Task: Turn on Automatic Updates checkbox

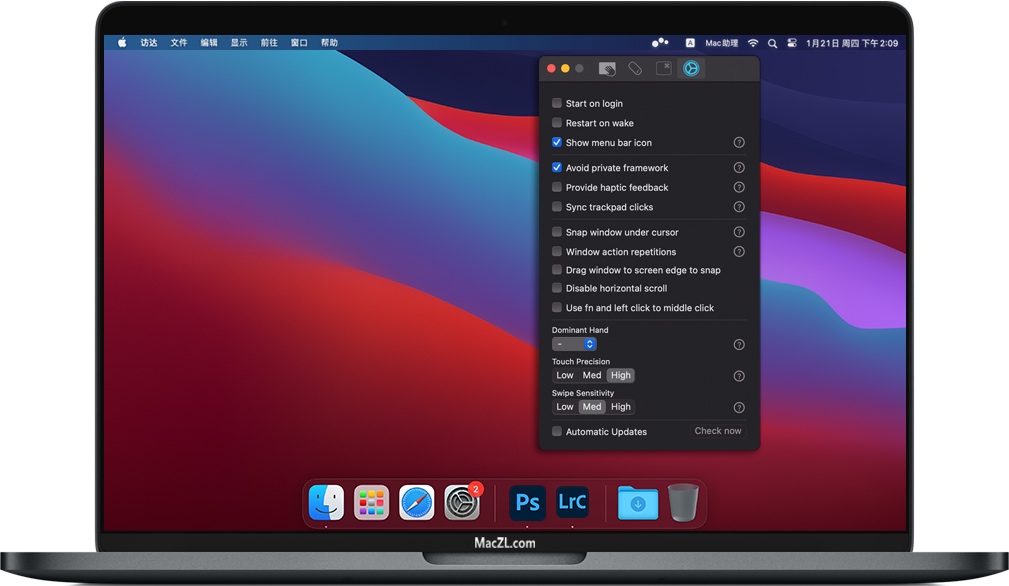Action: tap(557, 432)
